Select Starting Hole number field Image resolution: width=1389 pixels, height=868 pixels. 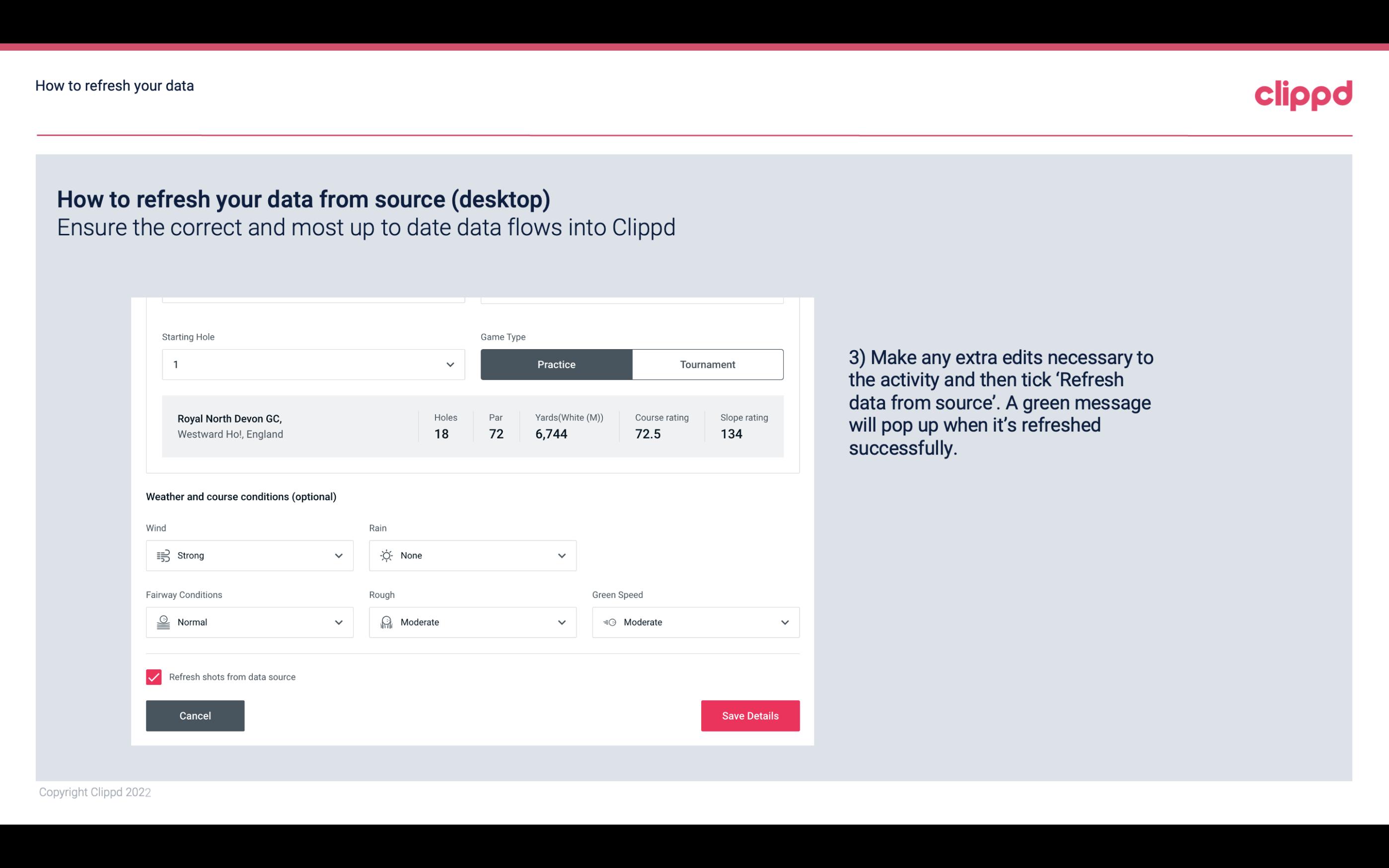coord(314,364)
